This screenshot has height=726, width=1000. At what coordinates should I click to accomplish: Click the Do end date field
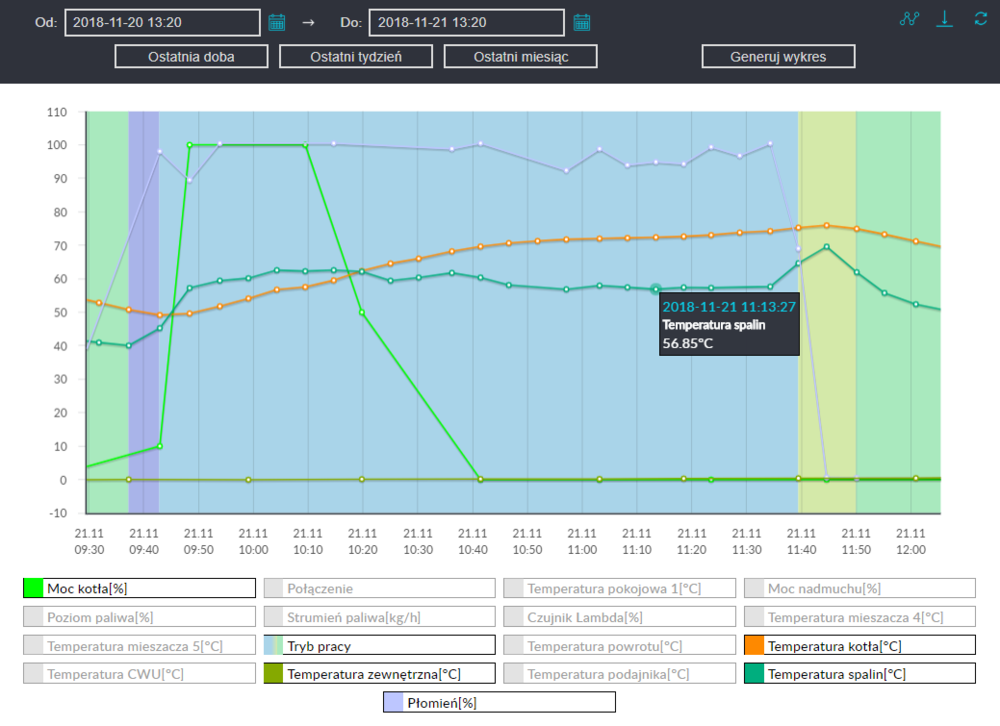pyautogui.click(x=466, y=22)
